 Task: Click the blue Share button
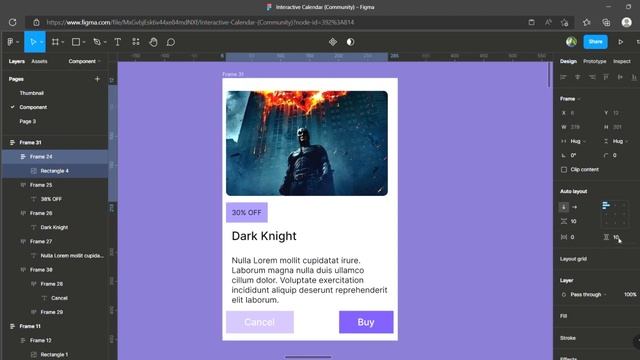596,42
